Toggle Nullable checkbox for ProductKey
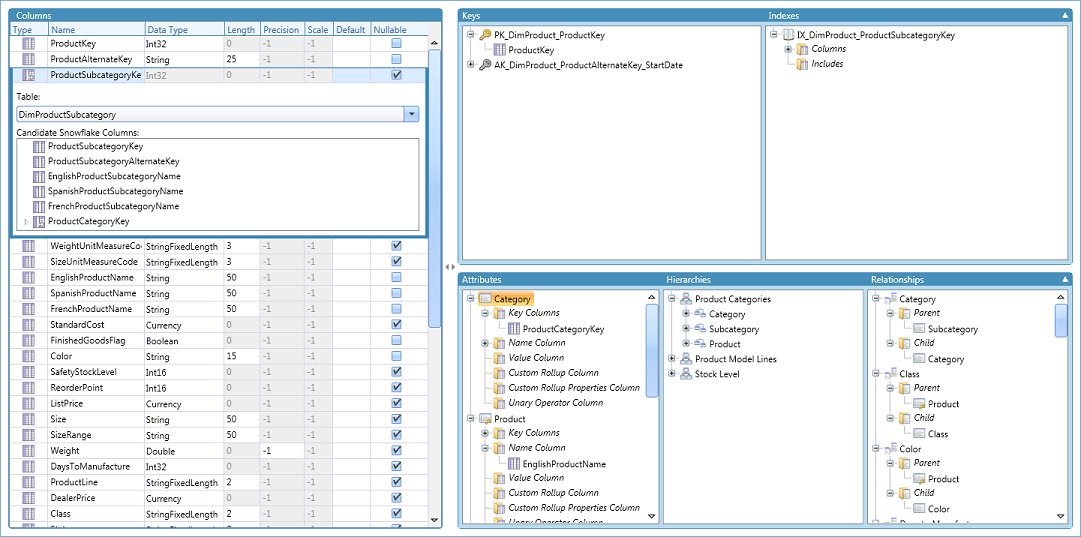1081x537 pixels. 396,43
